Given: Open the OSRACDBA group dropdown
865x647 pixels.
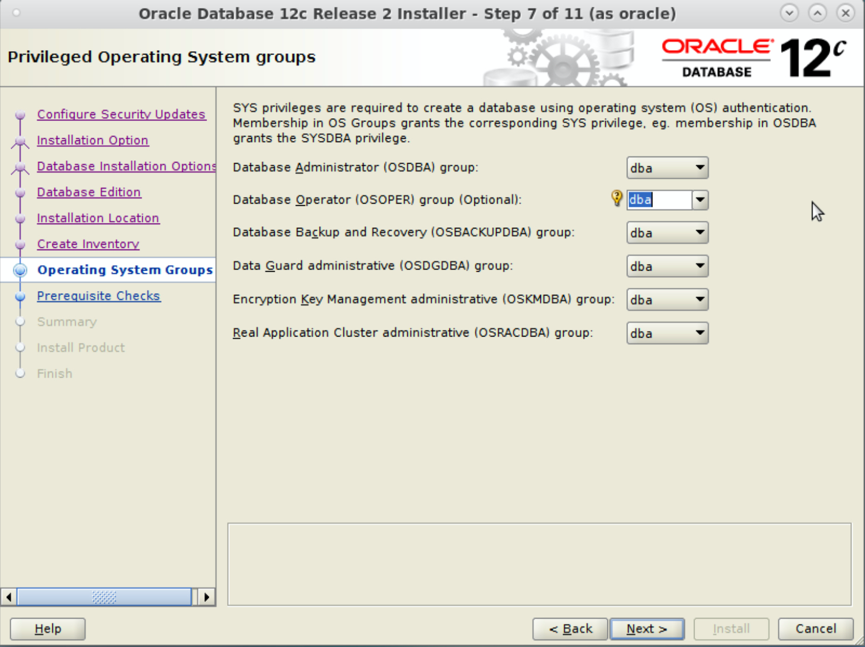Looking at the screenshot, I should click(667, 333).
